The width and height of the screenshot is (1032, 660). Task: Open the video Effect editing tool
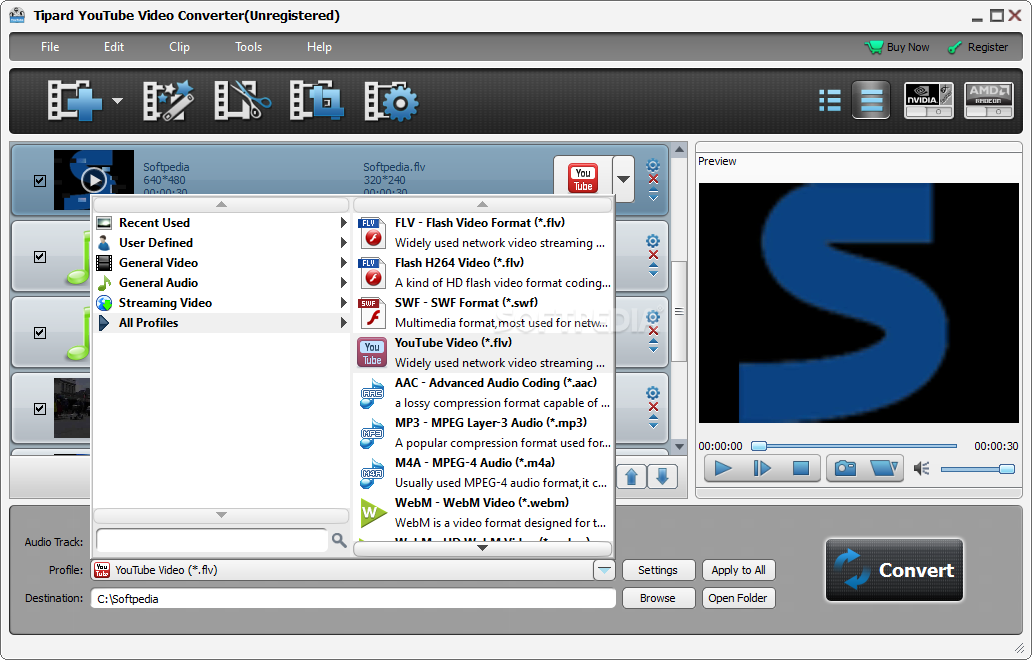168,101
